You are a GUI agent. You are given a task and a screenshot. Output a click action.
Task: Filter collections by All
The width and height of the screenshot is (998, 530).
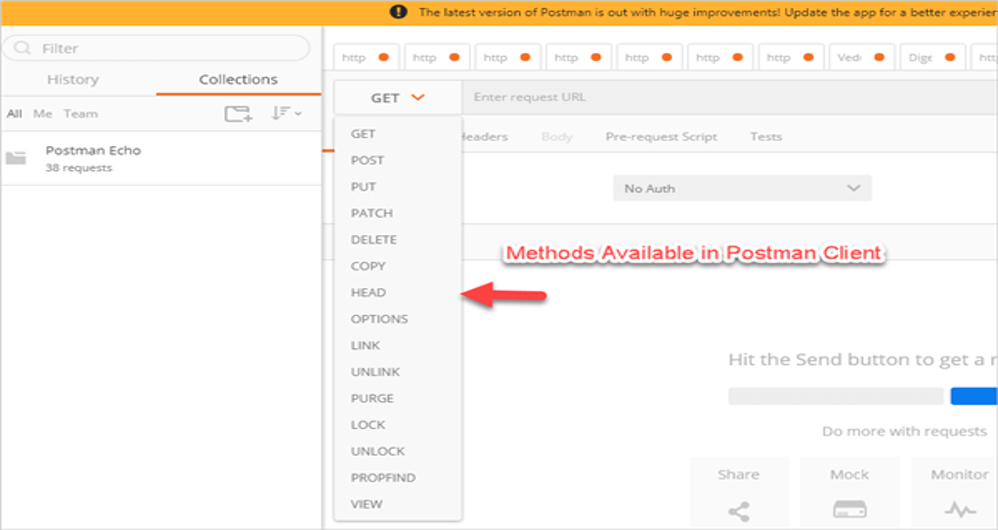[x=14, y=114]
